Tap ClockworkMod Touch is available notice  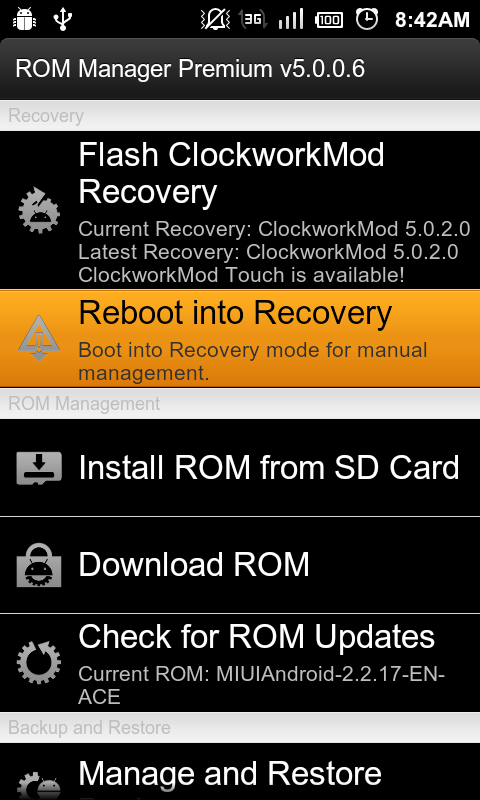pyautogui.click(x=241, y=275)
